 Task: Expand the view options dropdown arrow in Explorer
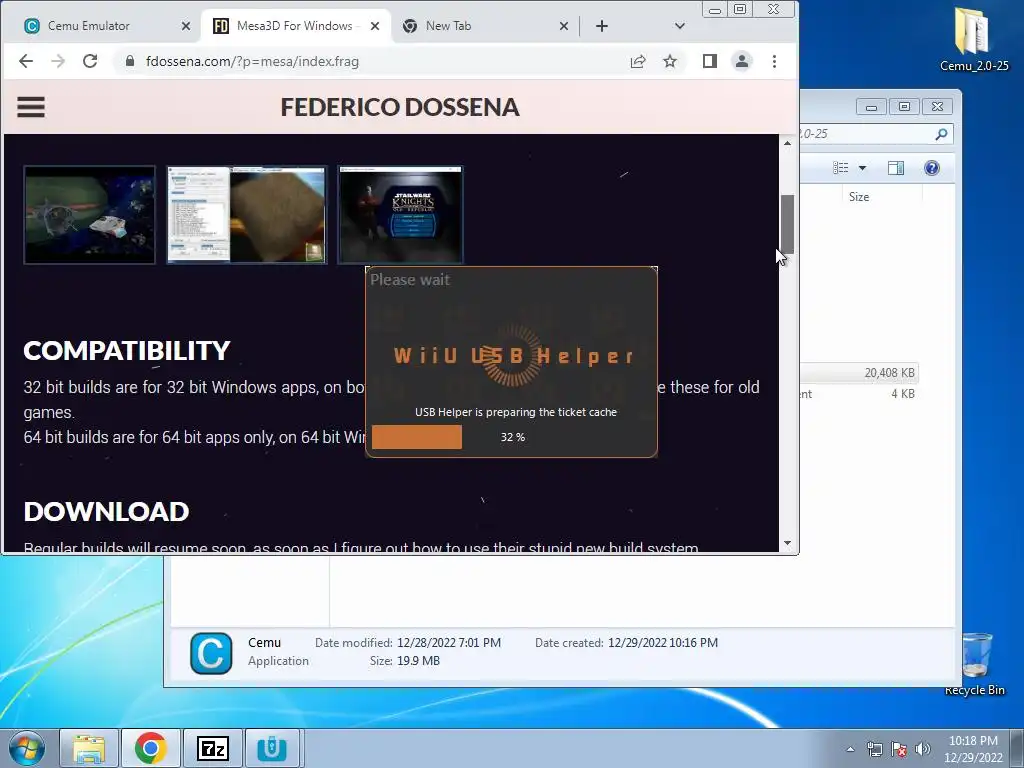[x=862, y=168]
